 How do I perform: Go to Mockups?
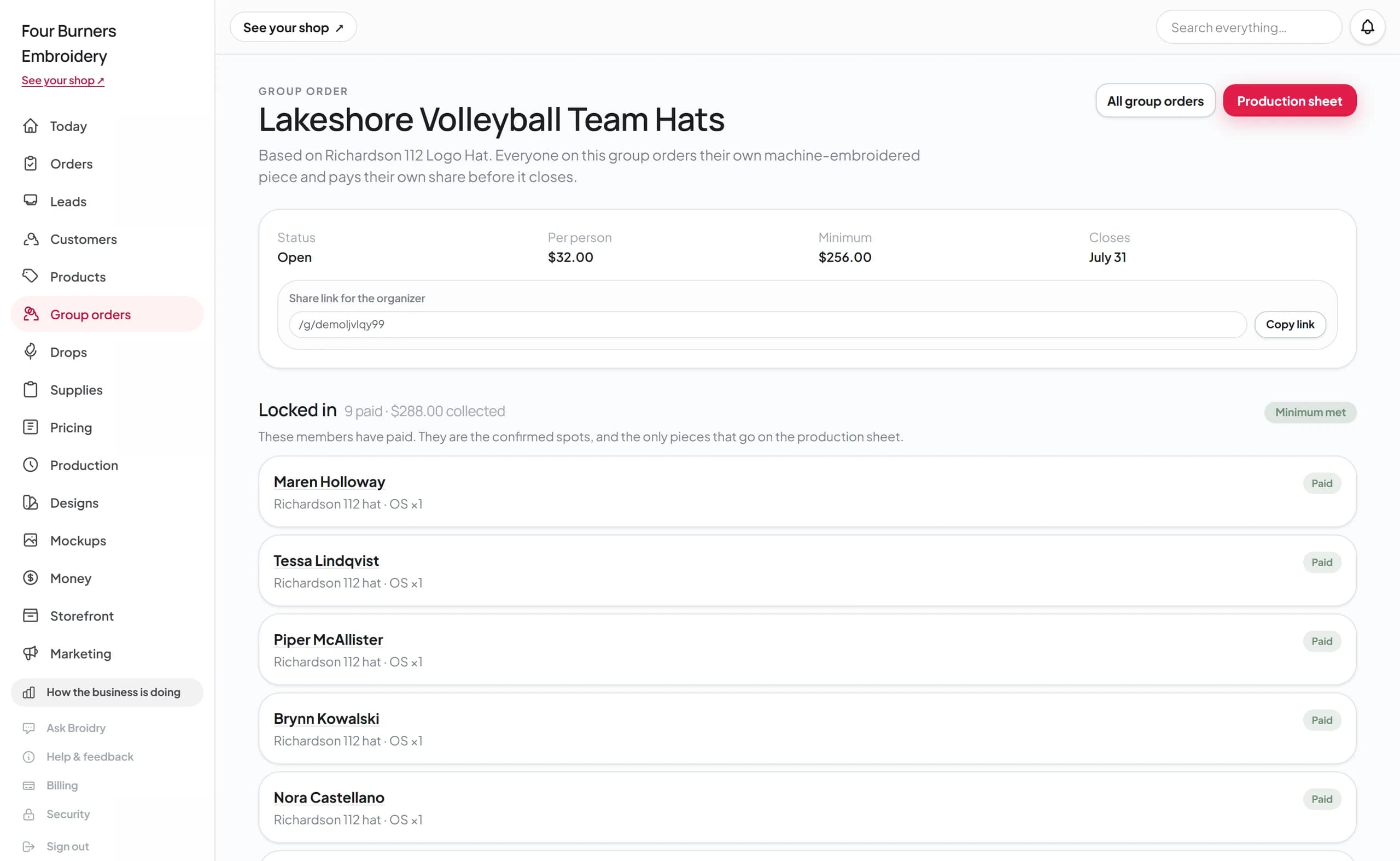[x=107, y=540]
